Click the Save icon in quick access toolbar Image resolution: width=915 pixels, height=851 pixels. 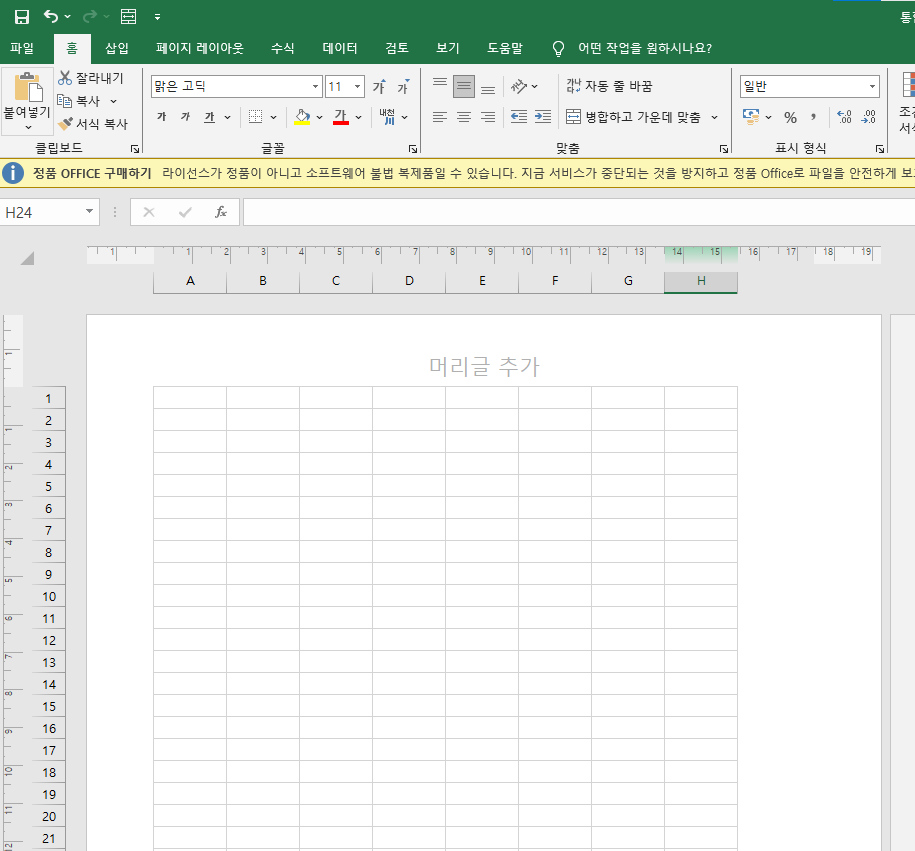[x=22, y=16]
